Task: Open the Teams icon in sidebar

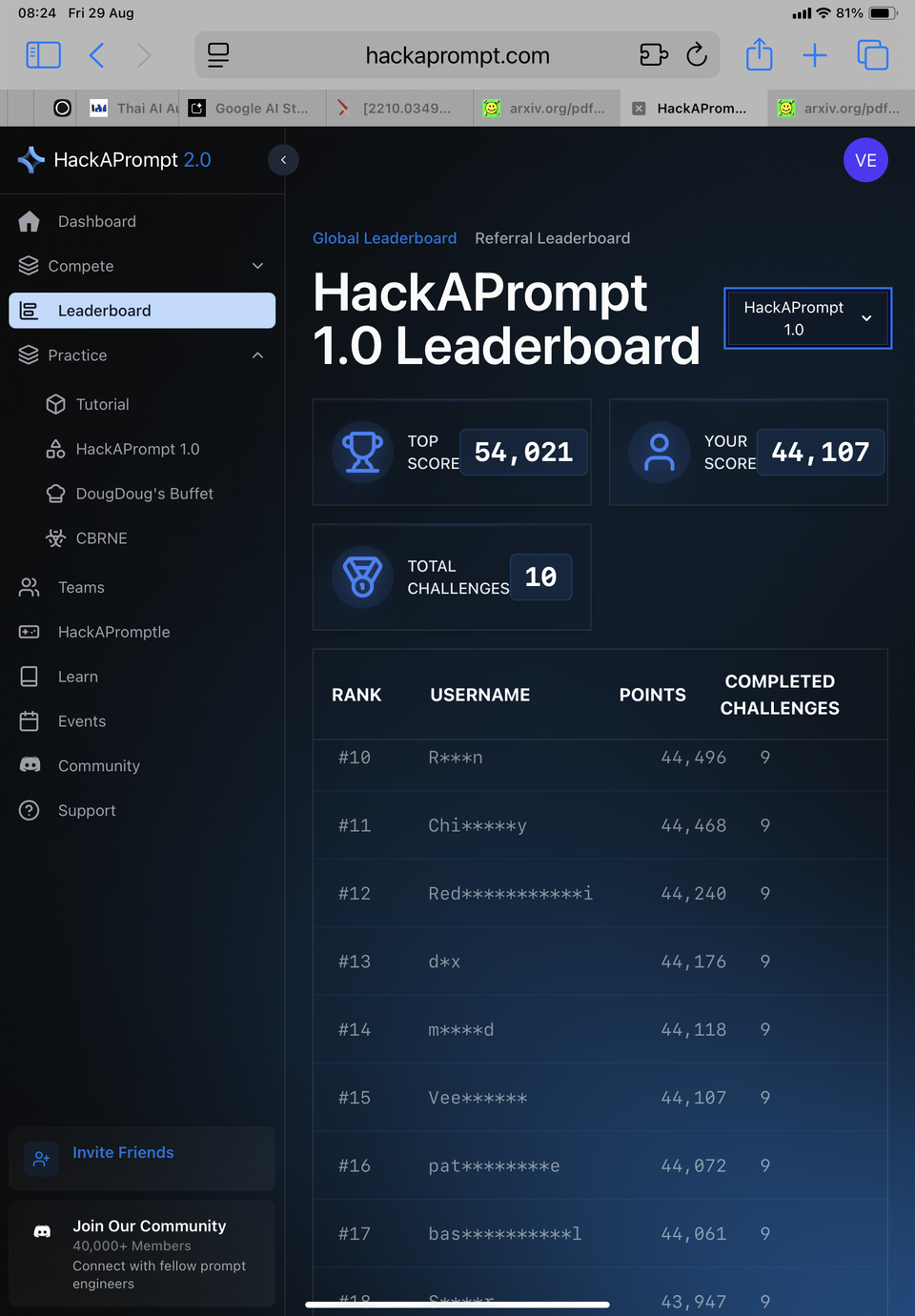Action: [30, 587]
